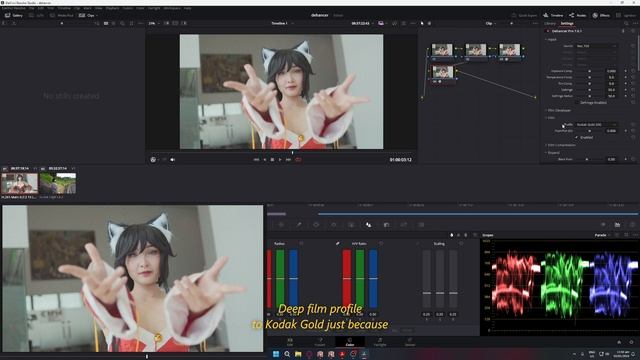Open the Key palette icon
Image resolution: width=640 pixels, height=360 pixels.
[386, 224]
